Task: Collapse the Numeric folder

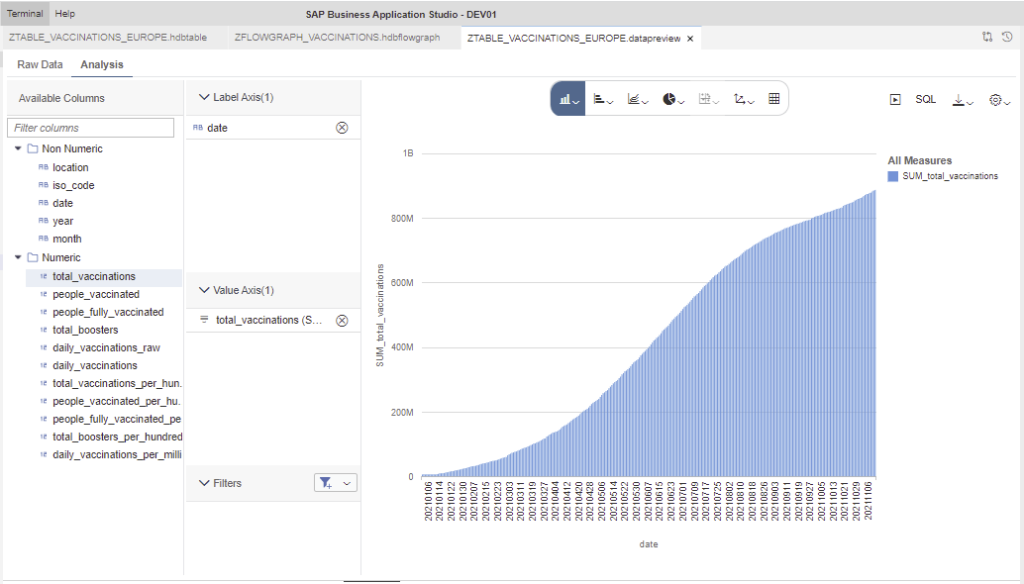Action: coord(18,257)
